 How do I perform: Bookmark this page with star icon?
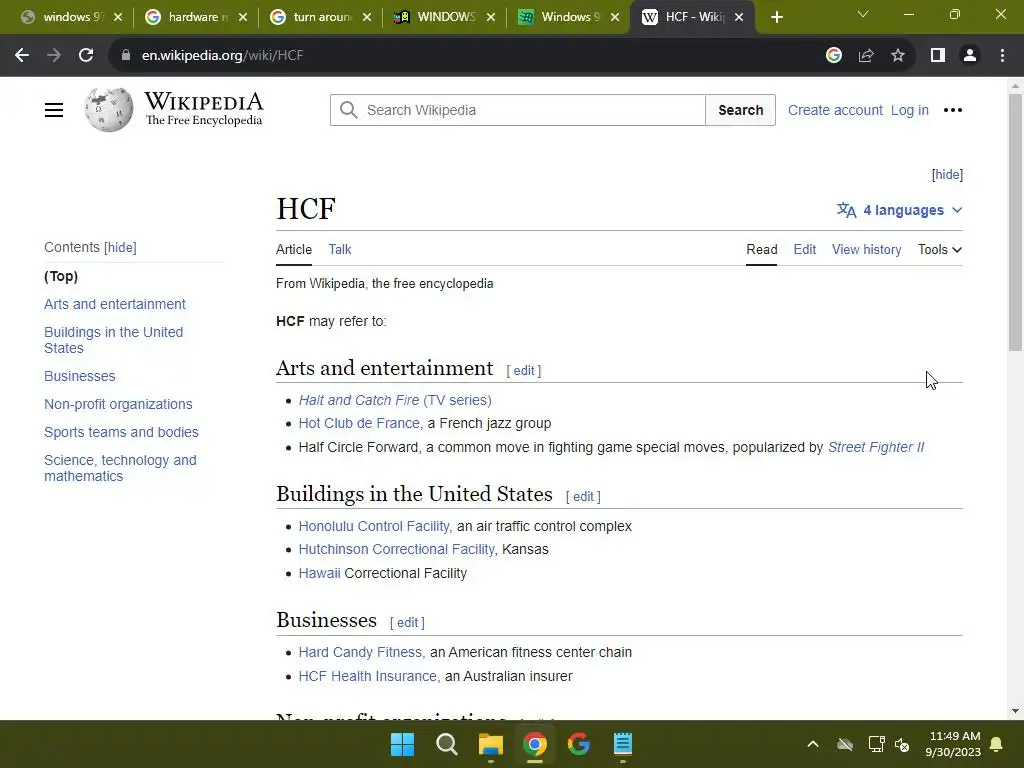[898, 56]
